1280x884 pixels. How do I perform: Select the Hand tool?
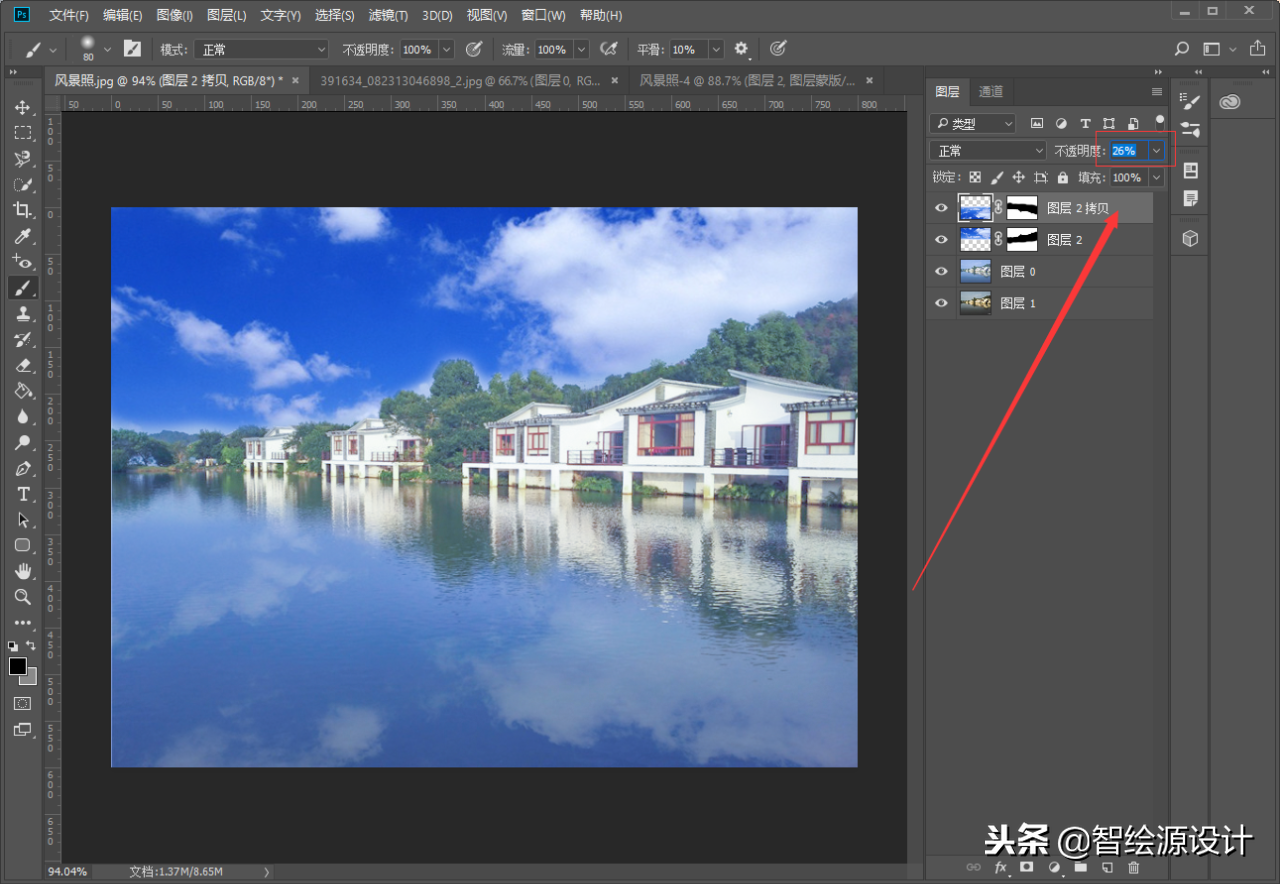[x=22, y=571]
